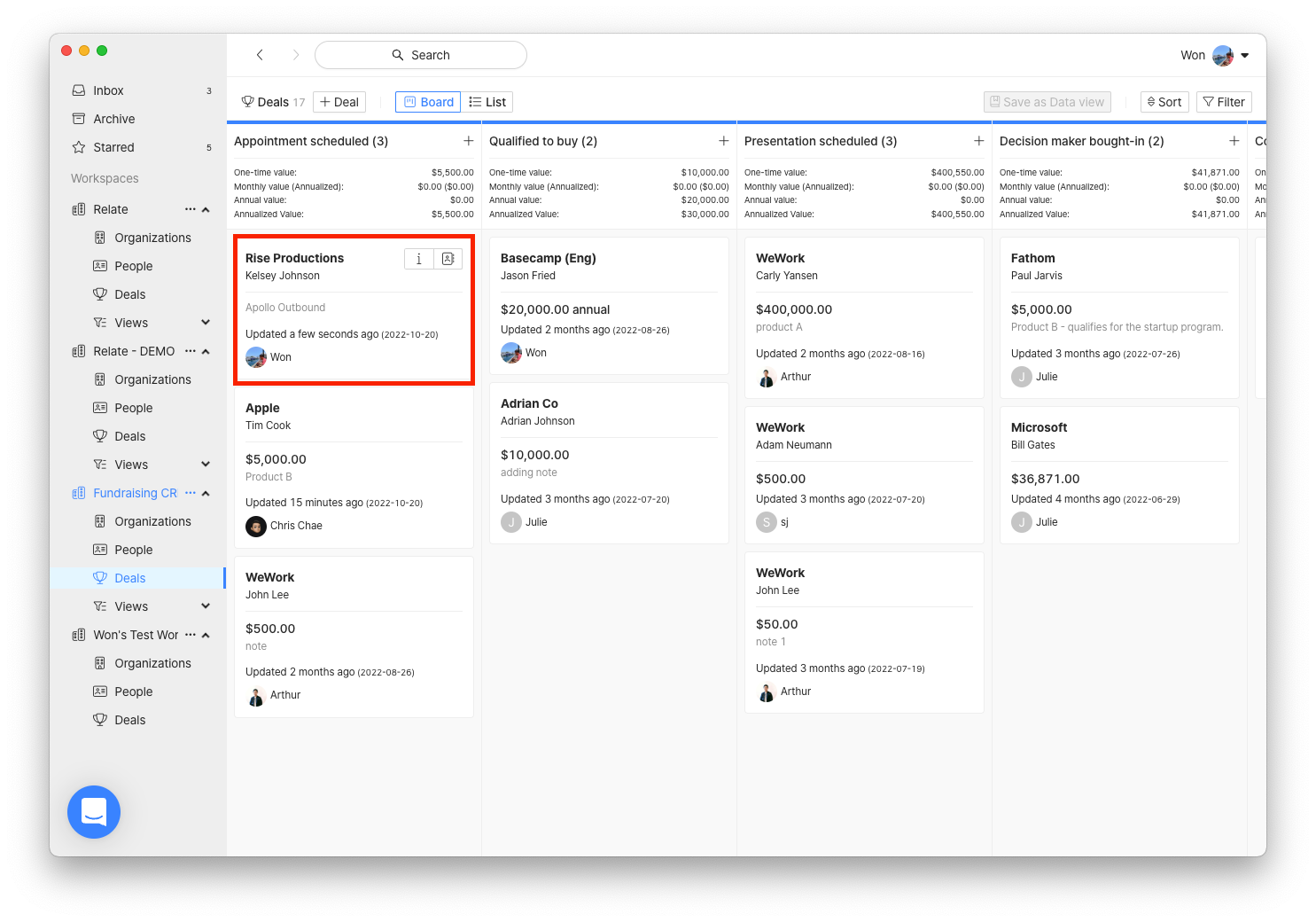The height and width of the screenshot is (922, 1316).
Task: Click the Fundraising CR workspace name
Action: (135, 493)
